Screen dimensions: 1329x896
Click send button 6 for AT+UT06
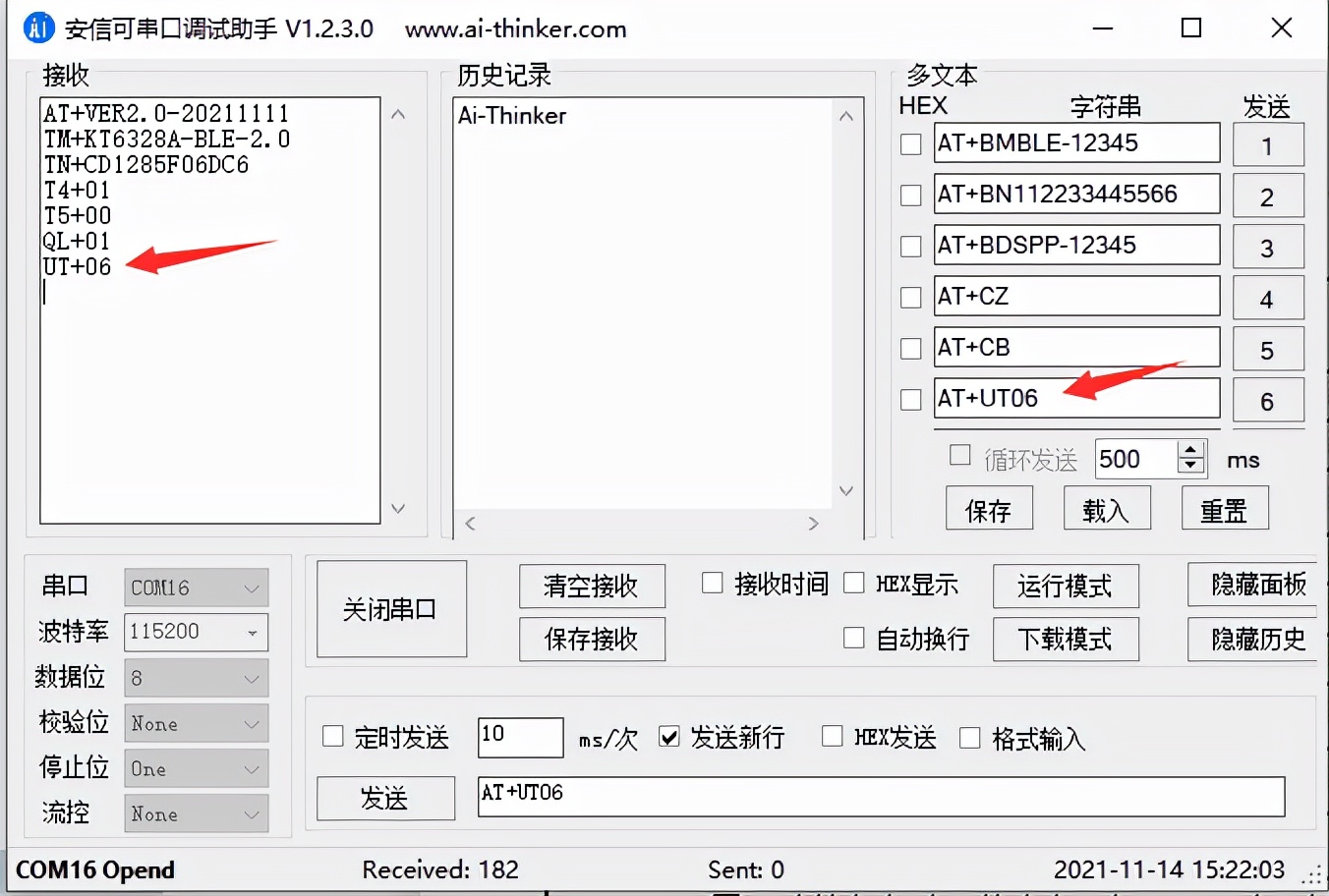coord(1268,400)
